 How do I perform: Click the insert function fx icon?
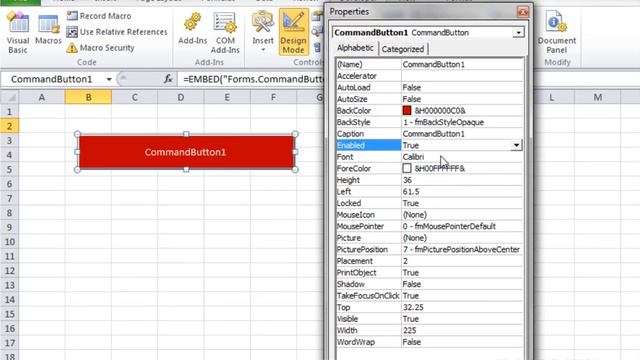168,79
